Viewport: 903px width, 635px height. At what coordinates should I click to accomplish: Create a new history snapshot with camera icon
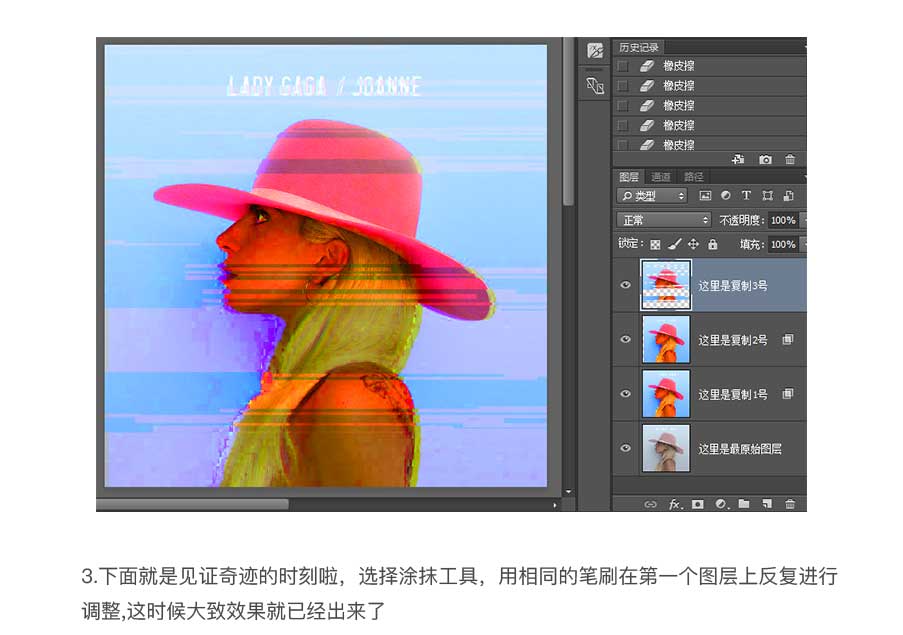(x=765, y=159)
